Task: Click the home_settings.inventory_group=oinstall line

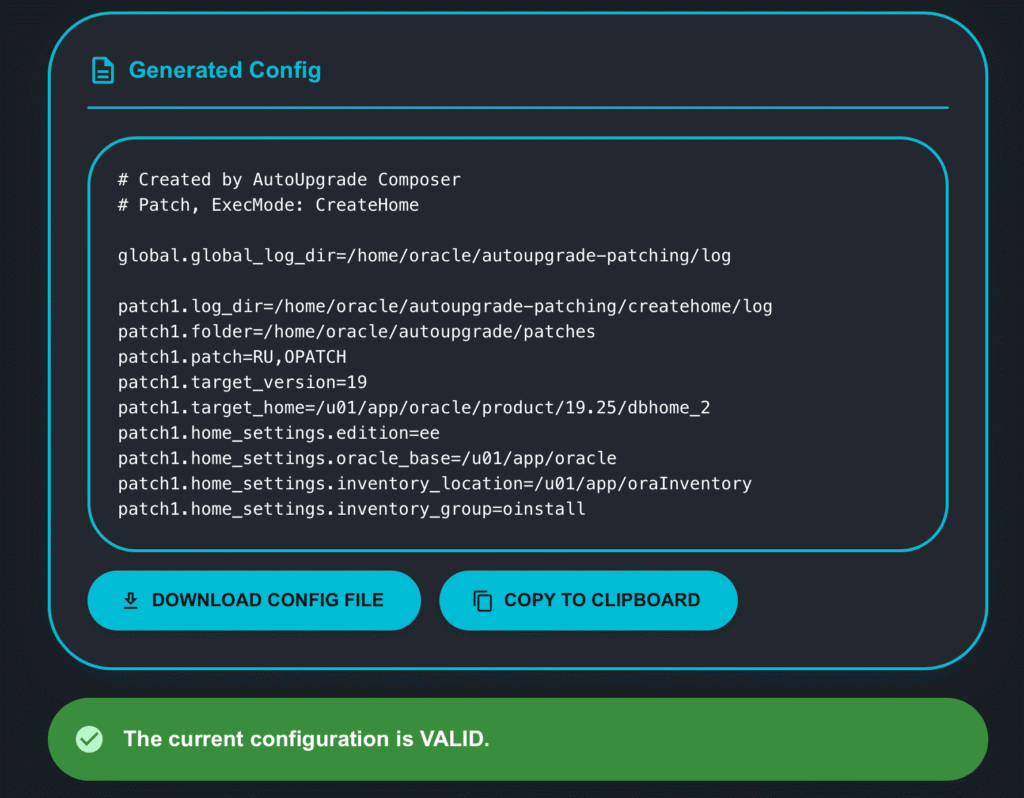Action: pyautogui.click(x=351, y=509)
